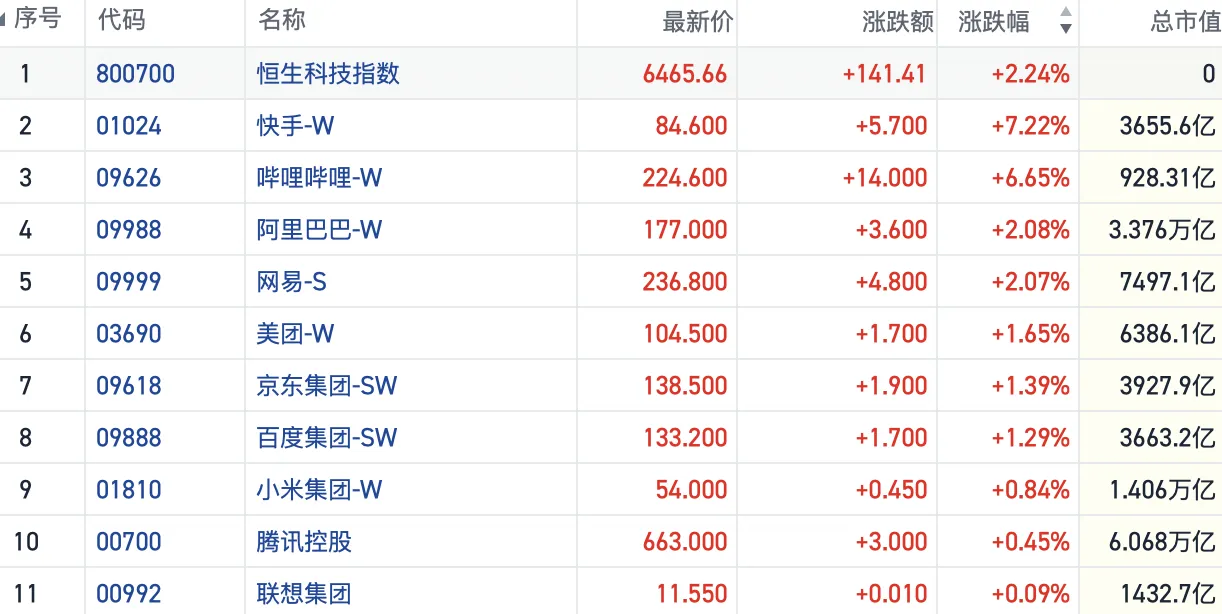Open the 快手-W stock link
Image resolution: width=1222 pixels, height=614 pixels.
[295, 126]
